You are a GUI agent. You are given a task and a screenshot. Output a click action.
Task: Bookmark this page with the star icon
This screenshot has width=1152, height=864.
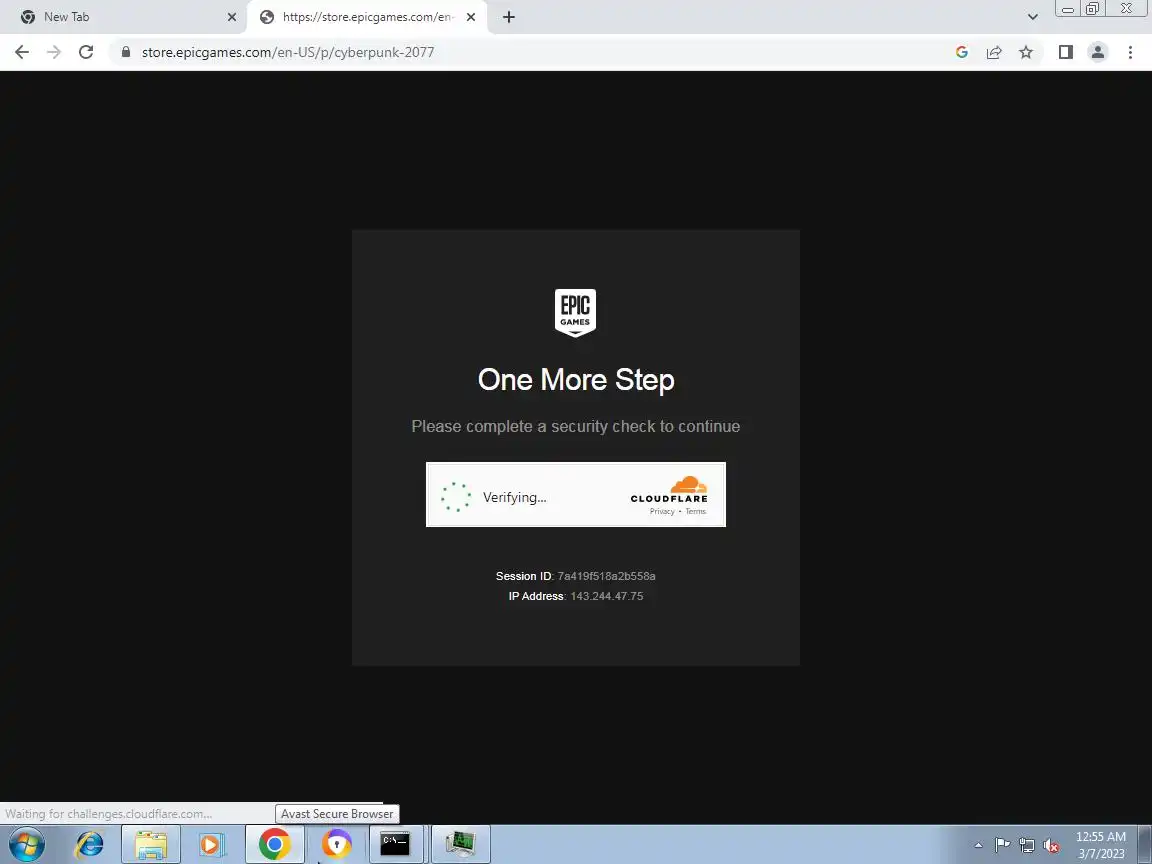(1026, 52)
